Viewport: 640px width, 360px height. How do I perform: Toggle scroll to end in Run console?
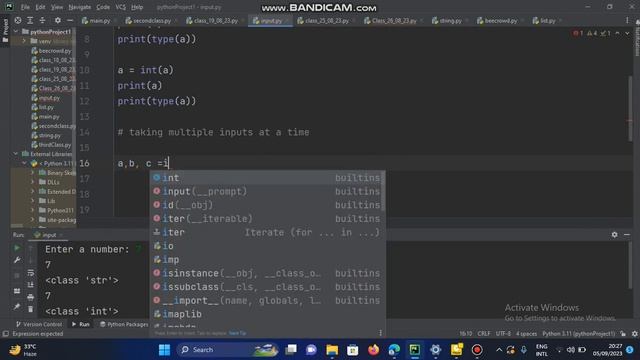(31, 284)
